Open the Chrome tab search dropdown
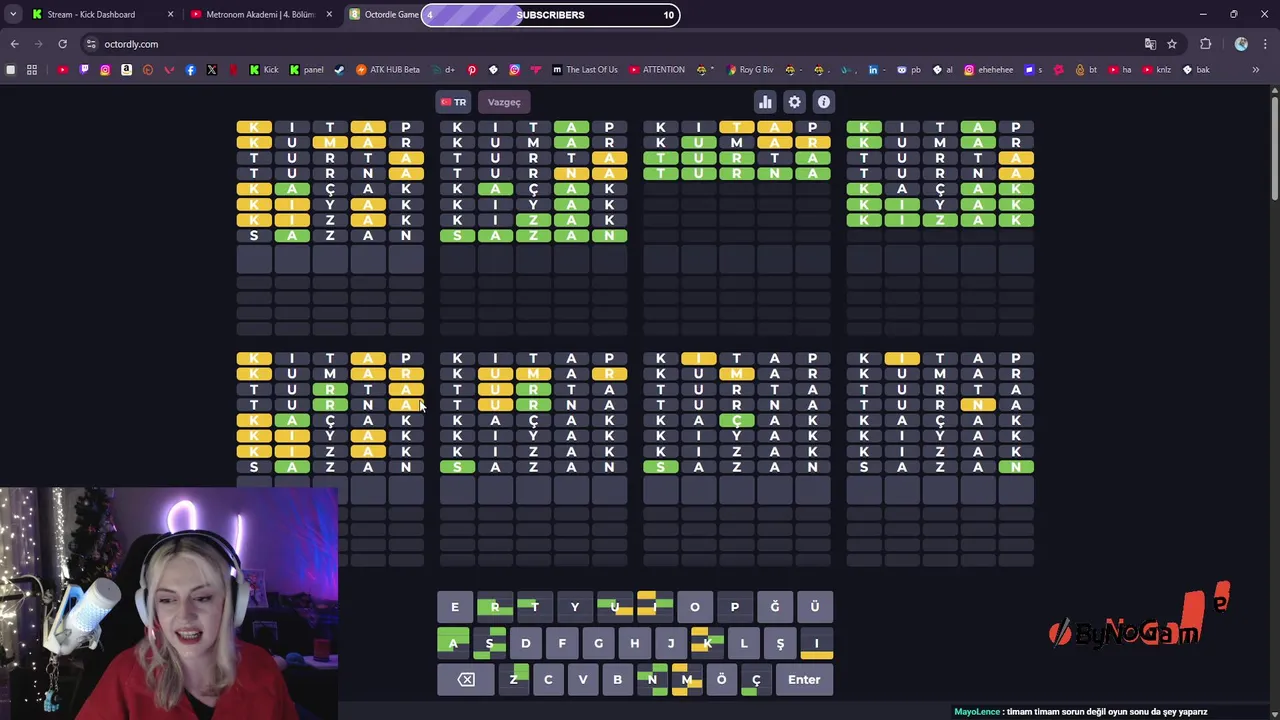Screen dimensions: 1280x720 (12, 15)
